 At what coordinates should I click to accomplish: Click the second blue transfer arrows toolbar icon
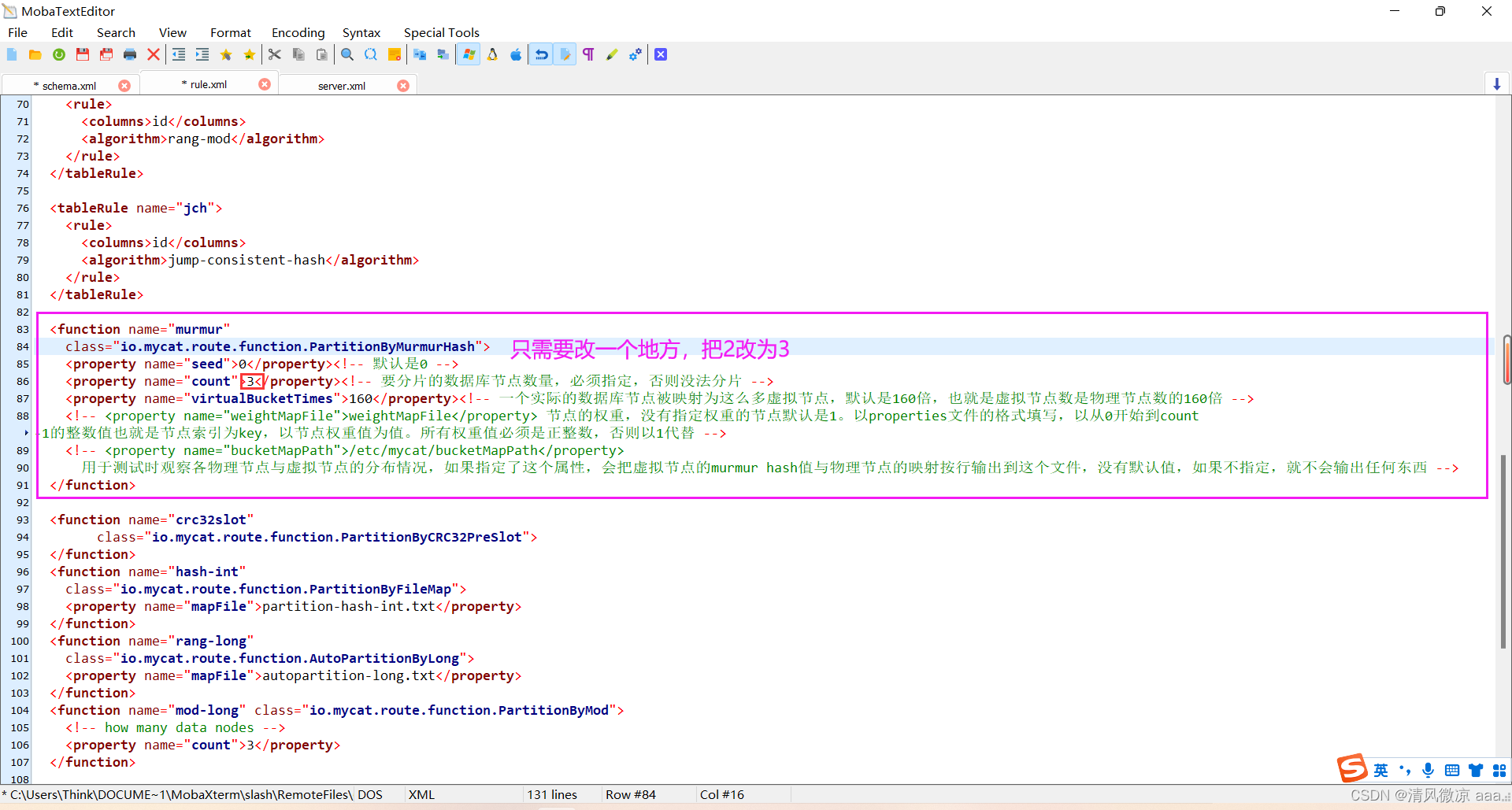click(x=443, y=54)
